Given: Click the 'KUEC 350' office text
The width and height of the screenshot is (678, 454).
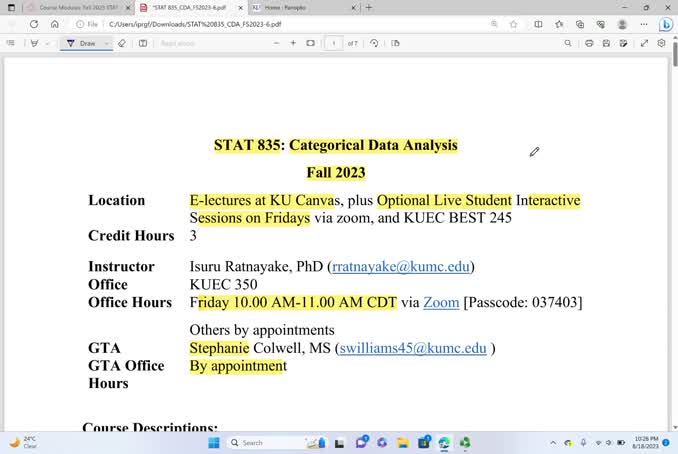Looking at the screenshot, I should 223,285.
